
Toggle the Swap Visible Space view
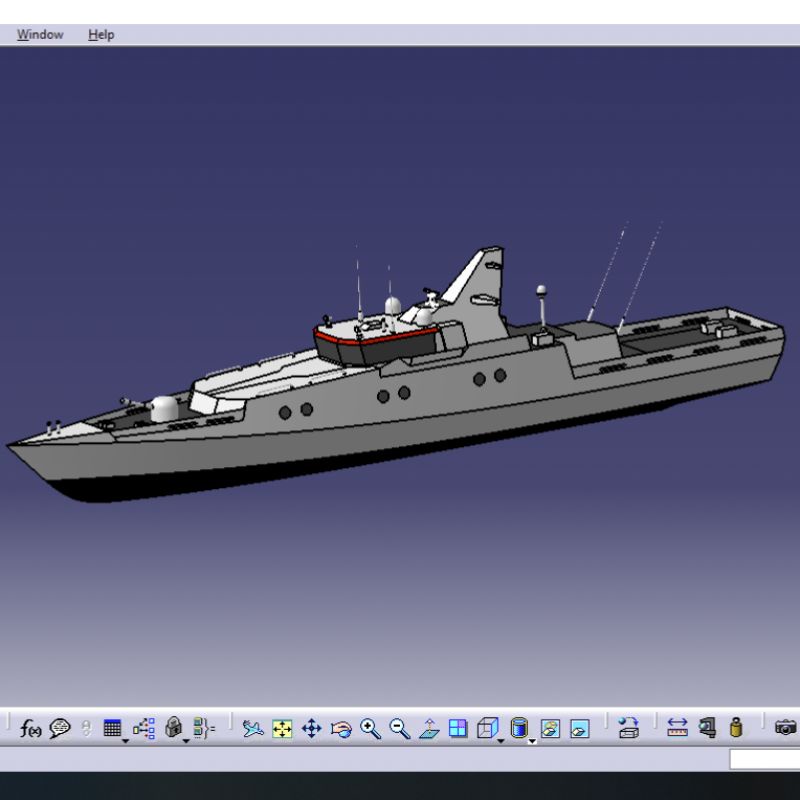(577, 728)
